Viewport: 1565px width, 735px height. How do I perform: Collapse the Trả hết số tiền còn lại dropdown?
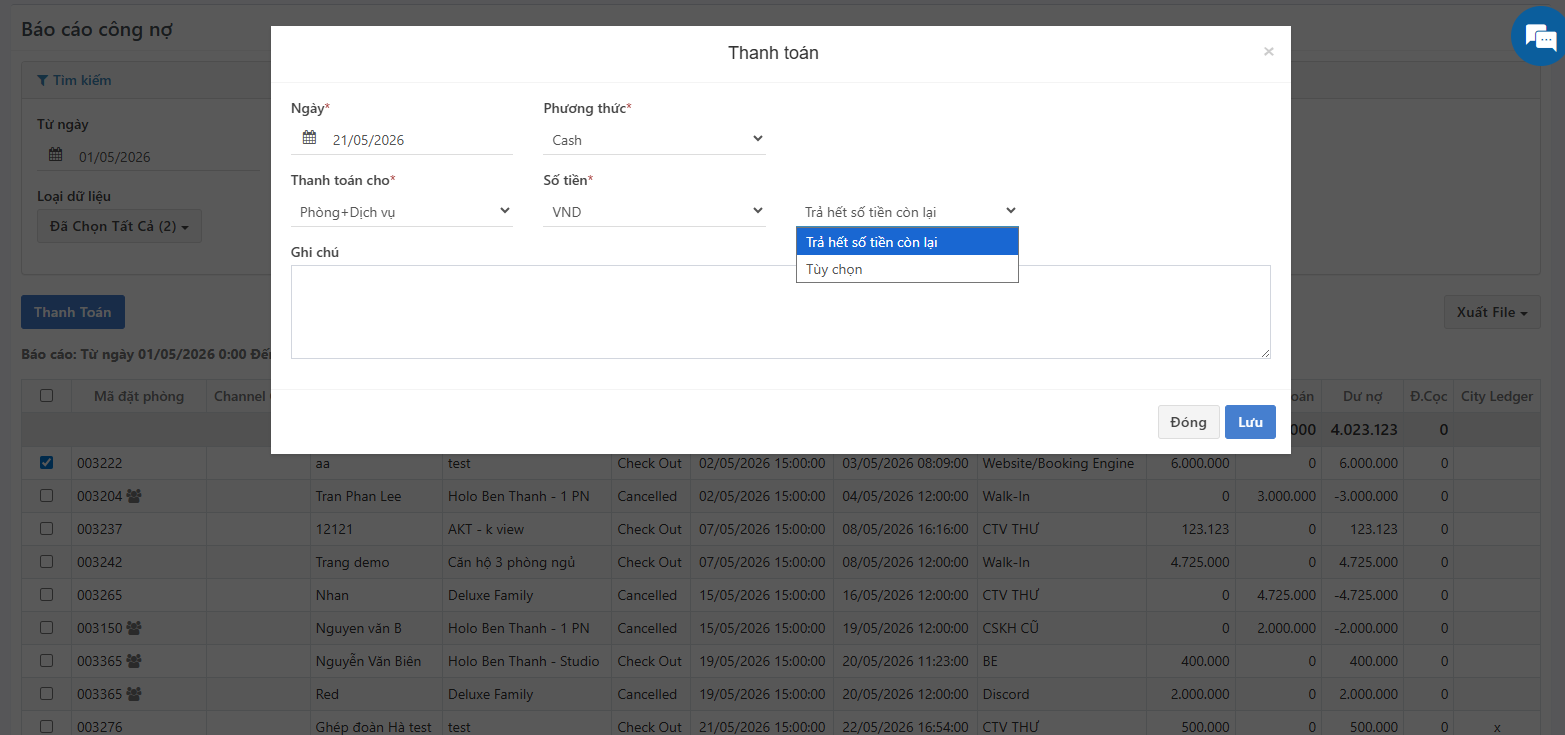pos(907,212)
